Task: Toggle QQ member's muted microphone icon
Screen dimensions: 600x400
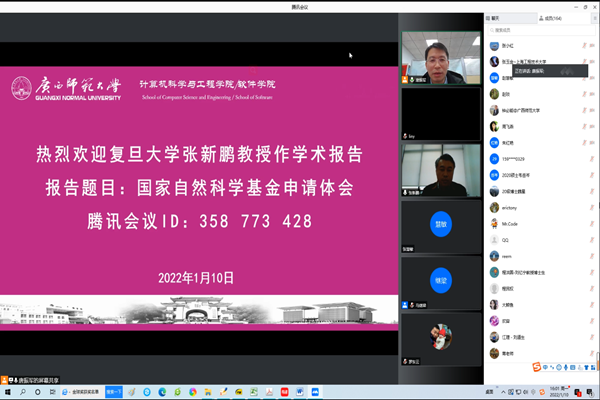Action: pyautogui.click(x=592, y=240)
